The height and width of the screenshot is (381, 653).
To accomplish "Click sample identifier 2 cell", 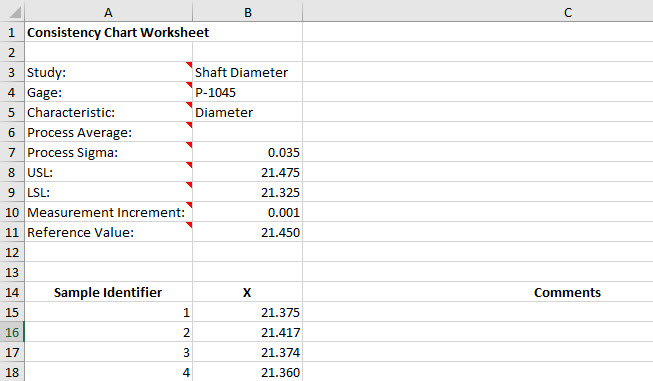I will point(108,332).
